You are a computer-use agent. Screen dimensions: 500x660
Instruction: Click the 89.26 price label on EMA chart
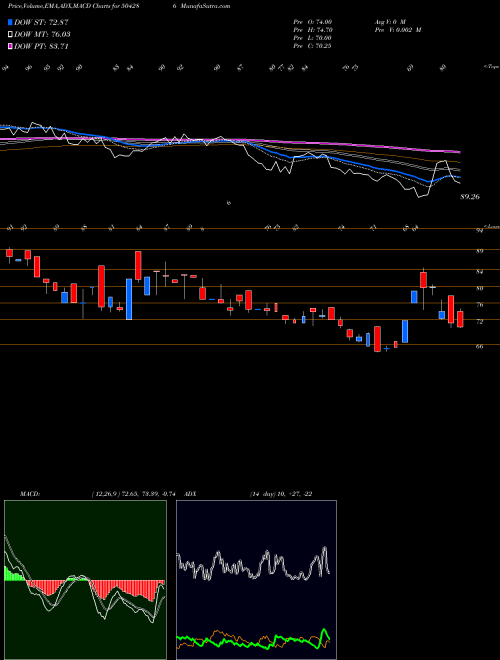(x=470, y=197)
